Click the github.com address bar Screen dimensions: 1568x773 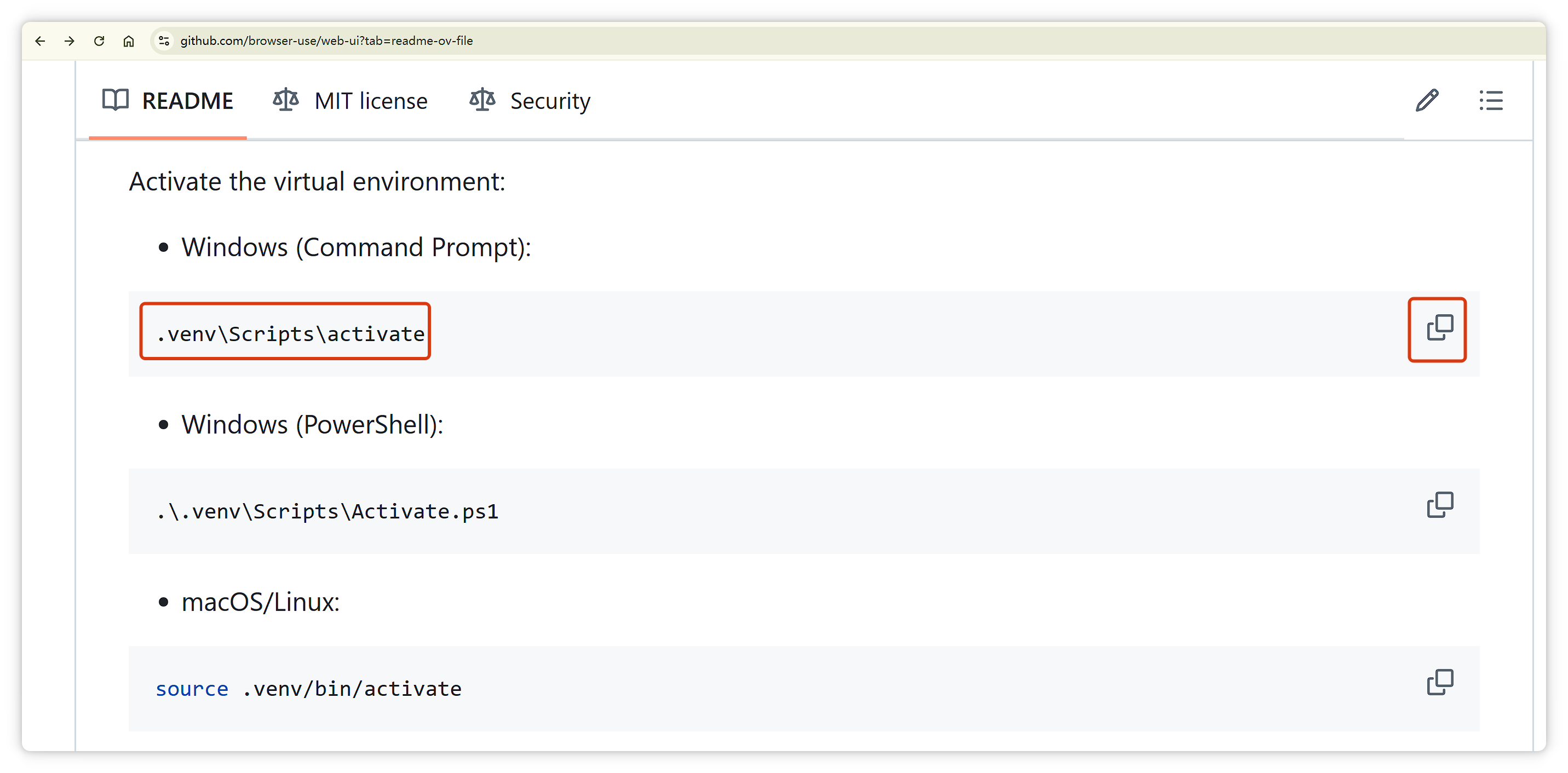click(x=326, y=41)
